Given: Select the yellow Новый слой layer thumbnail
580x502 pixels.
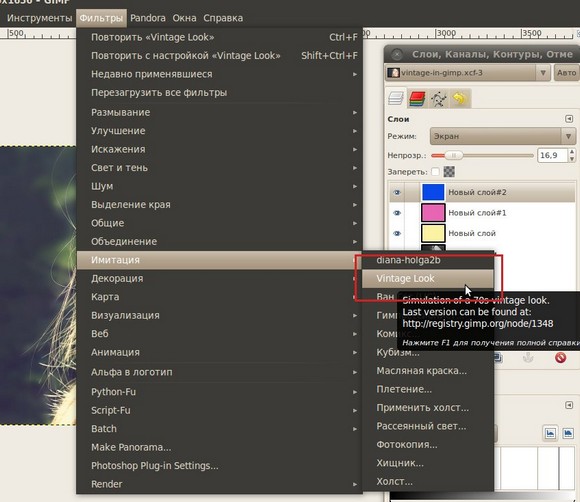Looking at the screenshot, I should (x=433, y=233).
